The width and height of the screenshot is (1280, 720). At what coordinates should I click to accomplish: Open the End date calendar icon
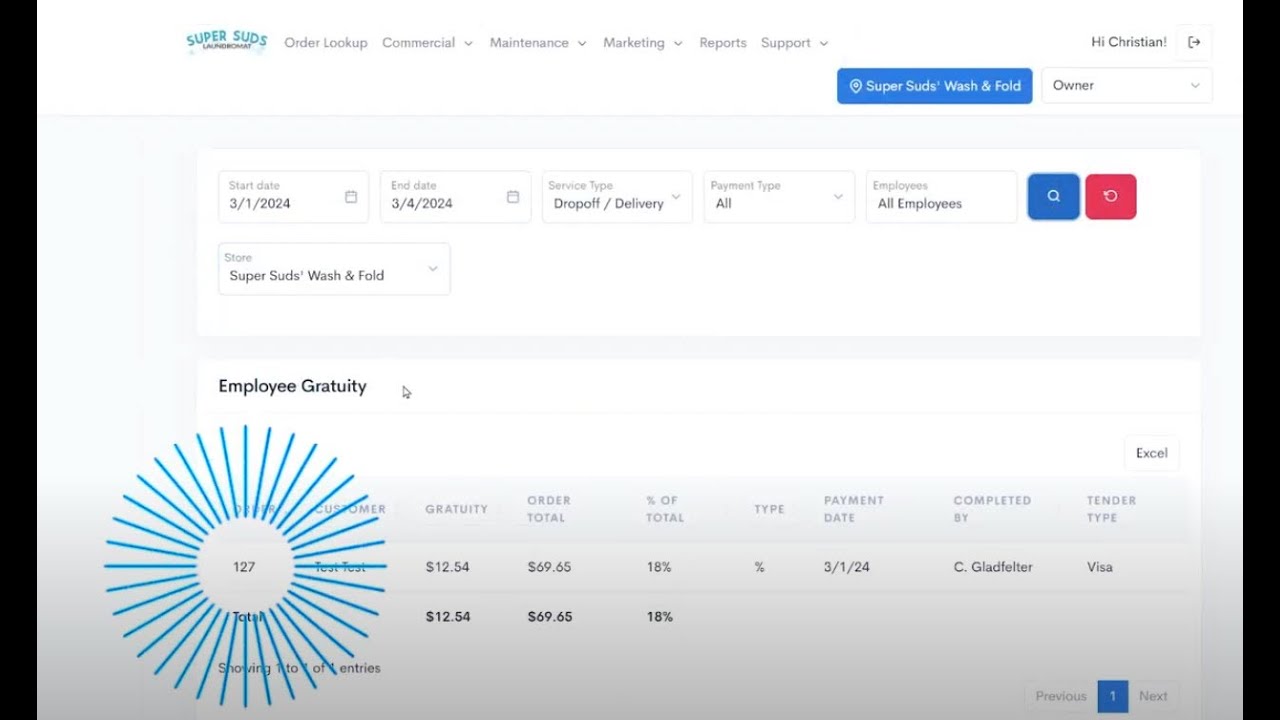pos(513,197)
